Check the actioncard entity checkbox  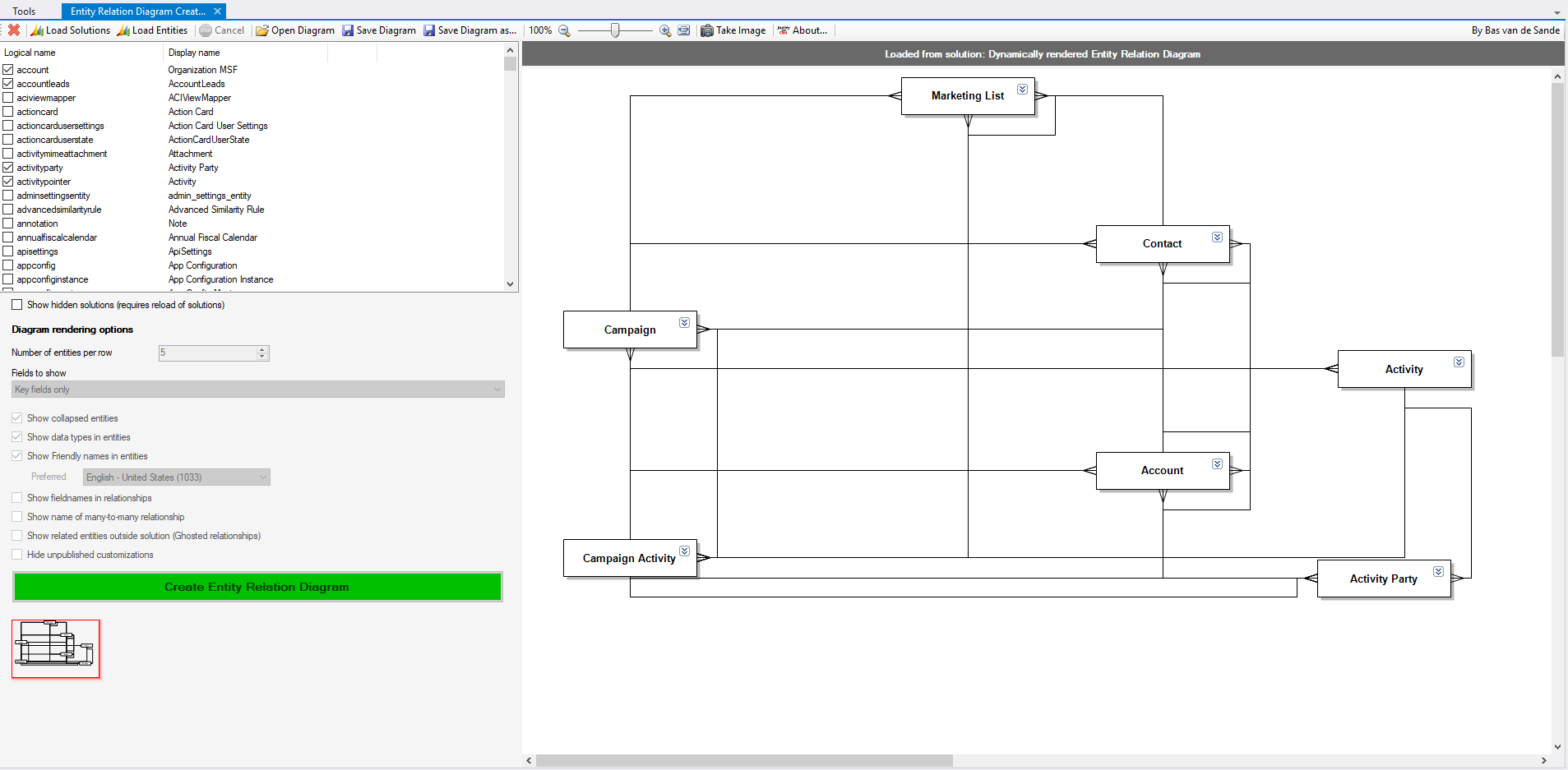8,112
